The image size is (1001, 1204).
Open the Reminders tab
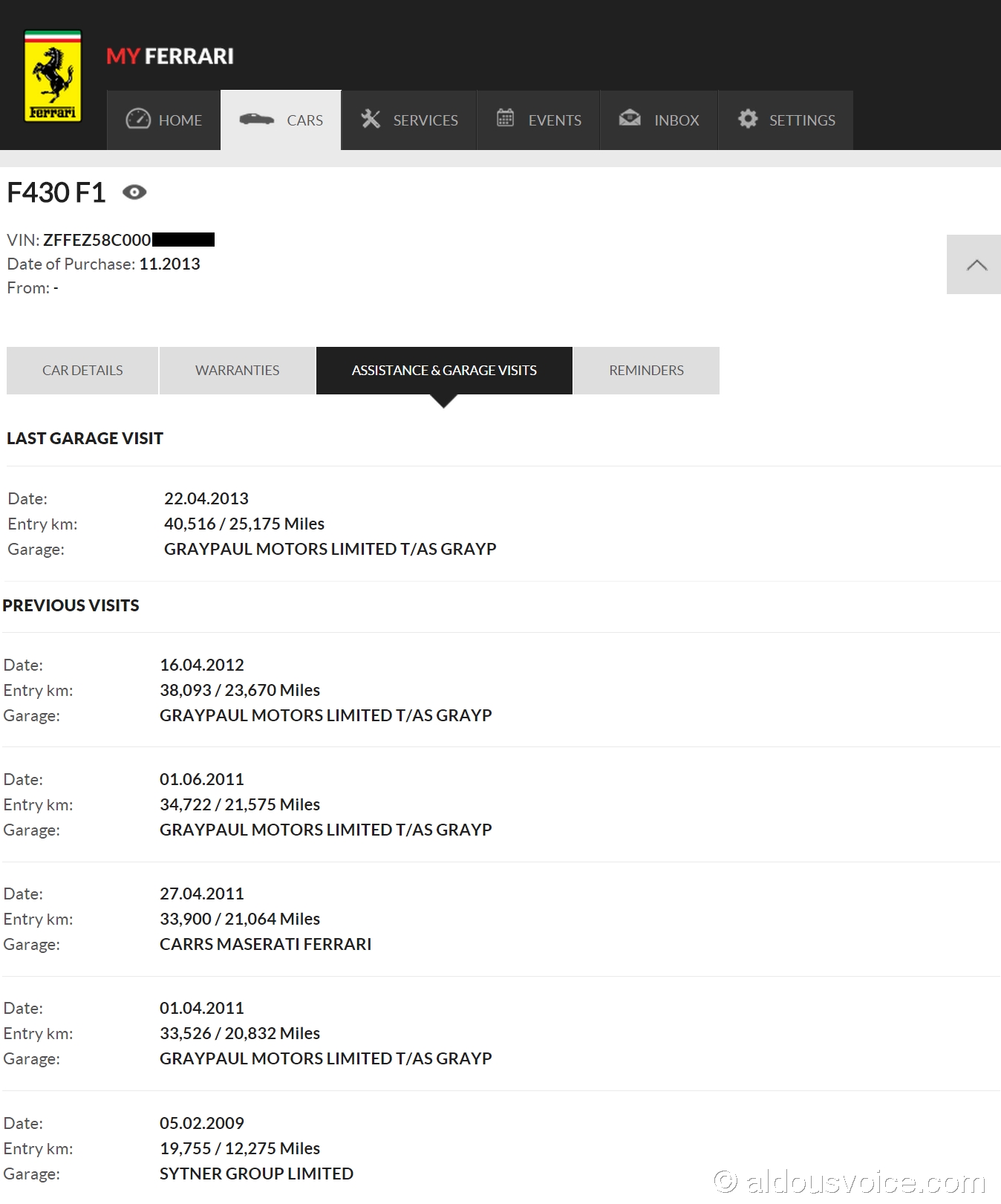pos(646,370)
